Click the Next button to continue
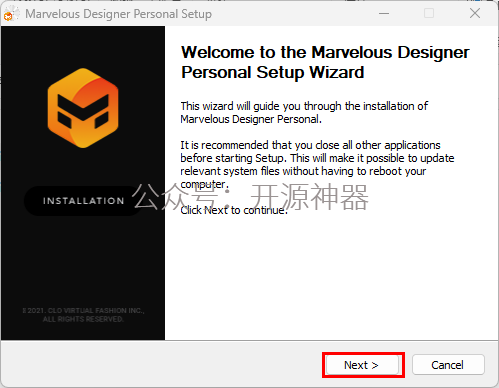The image size is (499, 388). [363, 365]
